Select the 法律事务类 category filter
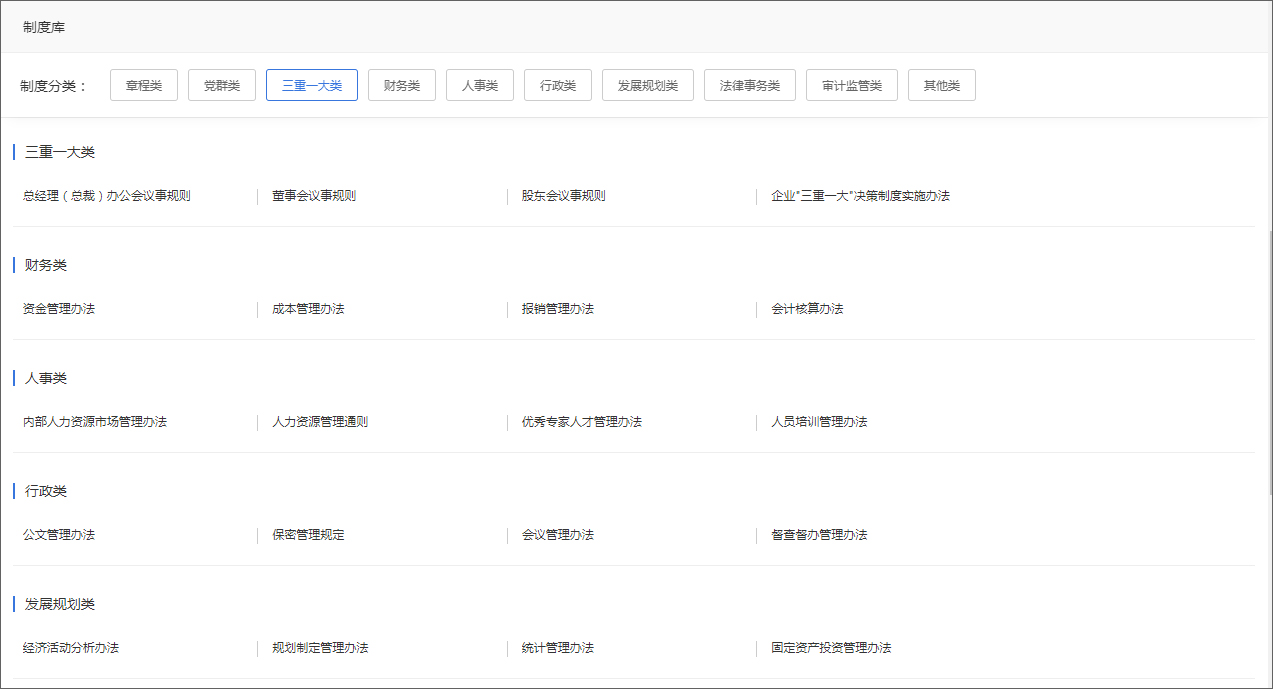The image size is (1273, 689). [749, 85]
